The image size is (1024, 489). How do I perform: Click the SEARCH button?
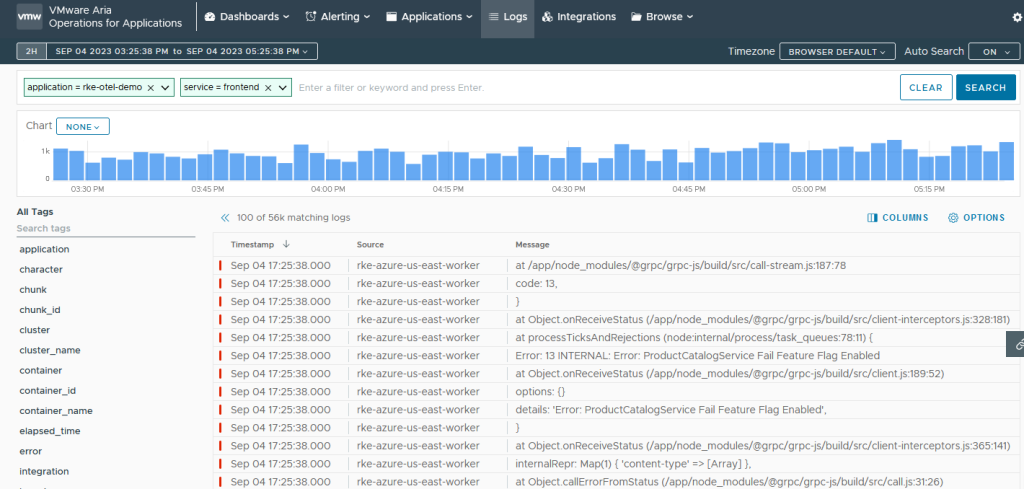click(x=985, y=88)
